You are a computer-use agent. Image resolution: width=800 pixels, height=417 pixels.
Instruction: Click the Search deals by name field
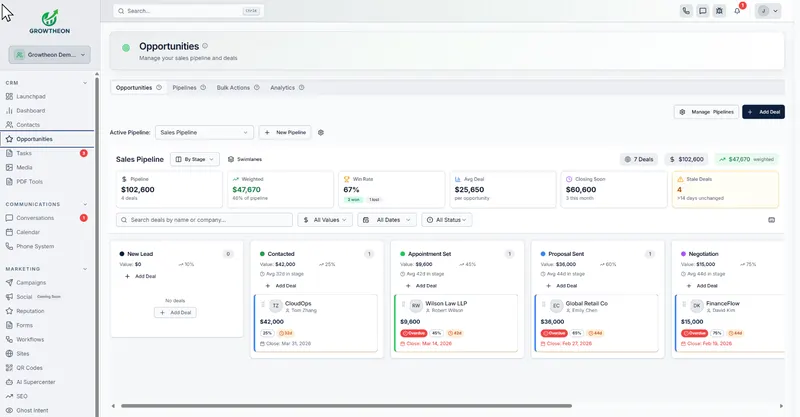click(205, 220)
